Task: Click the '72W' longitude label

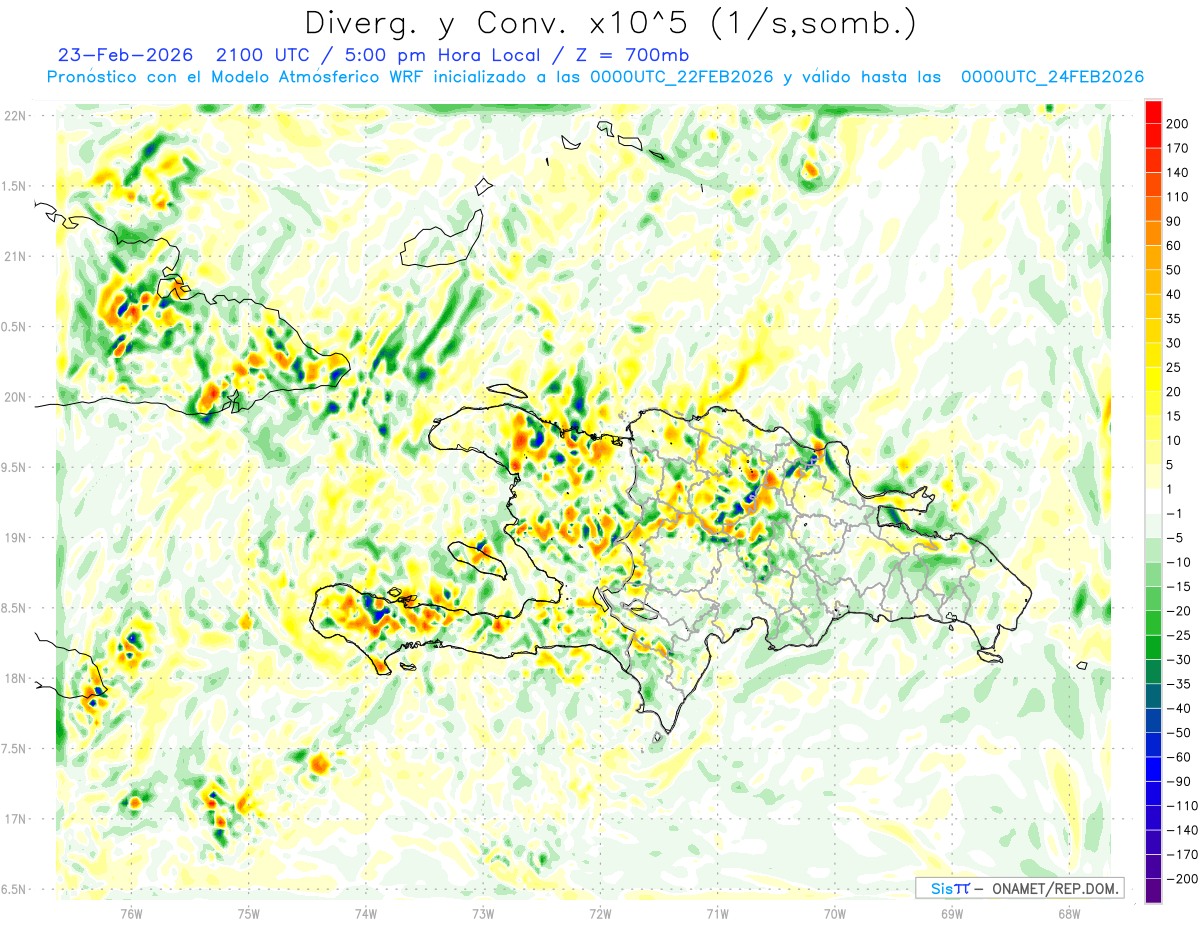Action: pyautogui.click(x=600, y=913)
